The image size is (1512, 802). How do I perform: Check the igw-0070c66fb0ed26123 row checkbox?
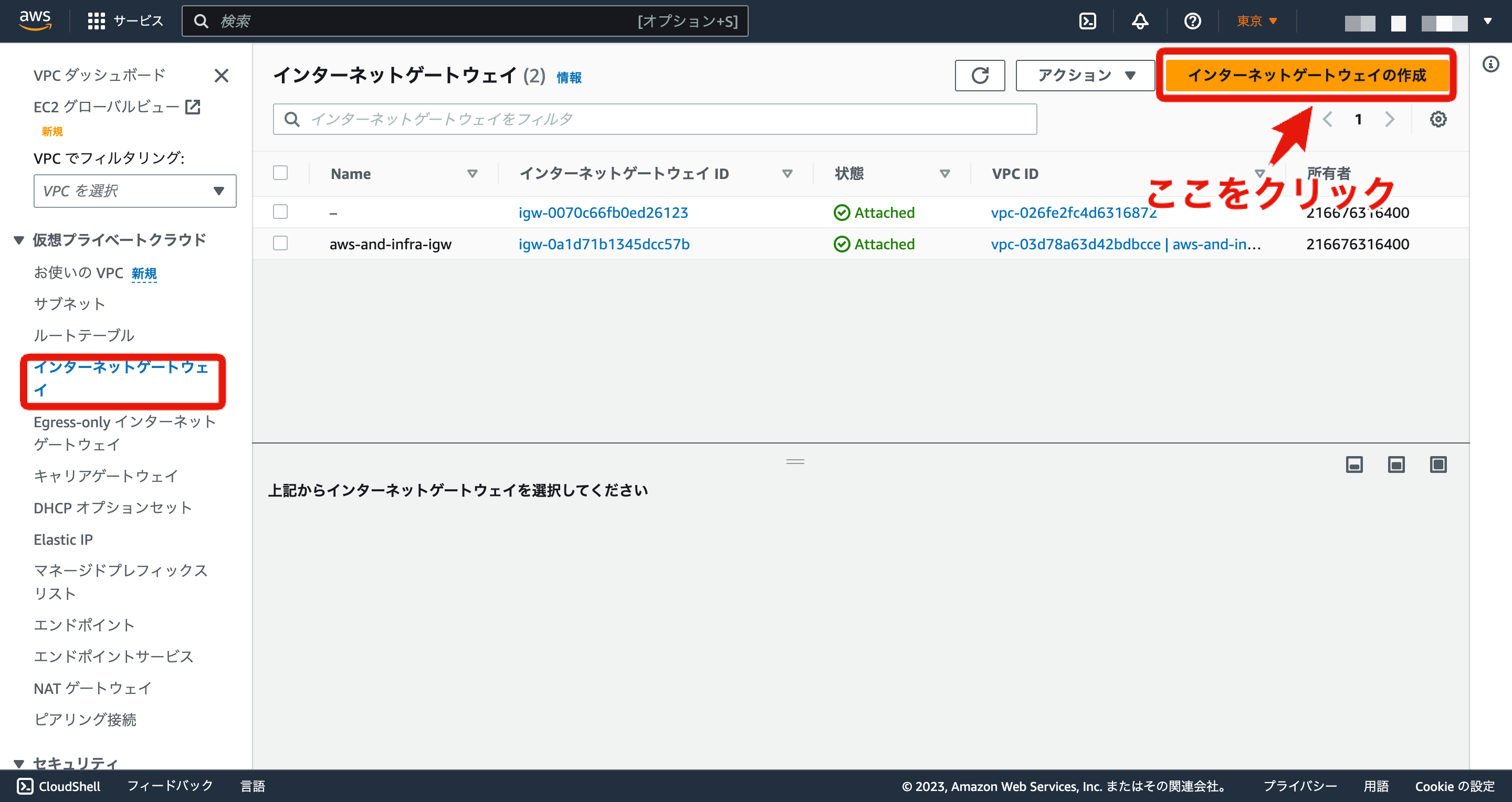[280, 212]
